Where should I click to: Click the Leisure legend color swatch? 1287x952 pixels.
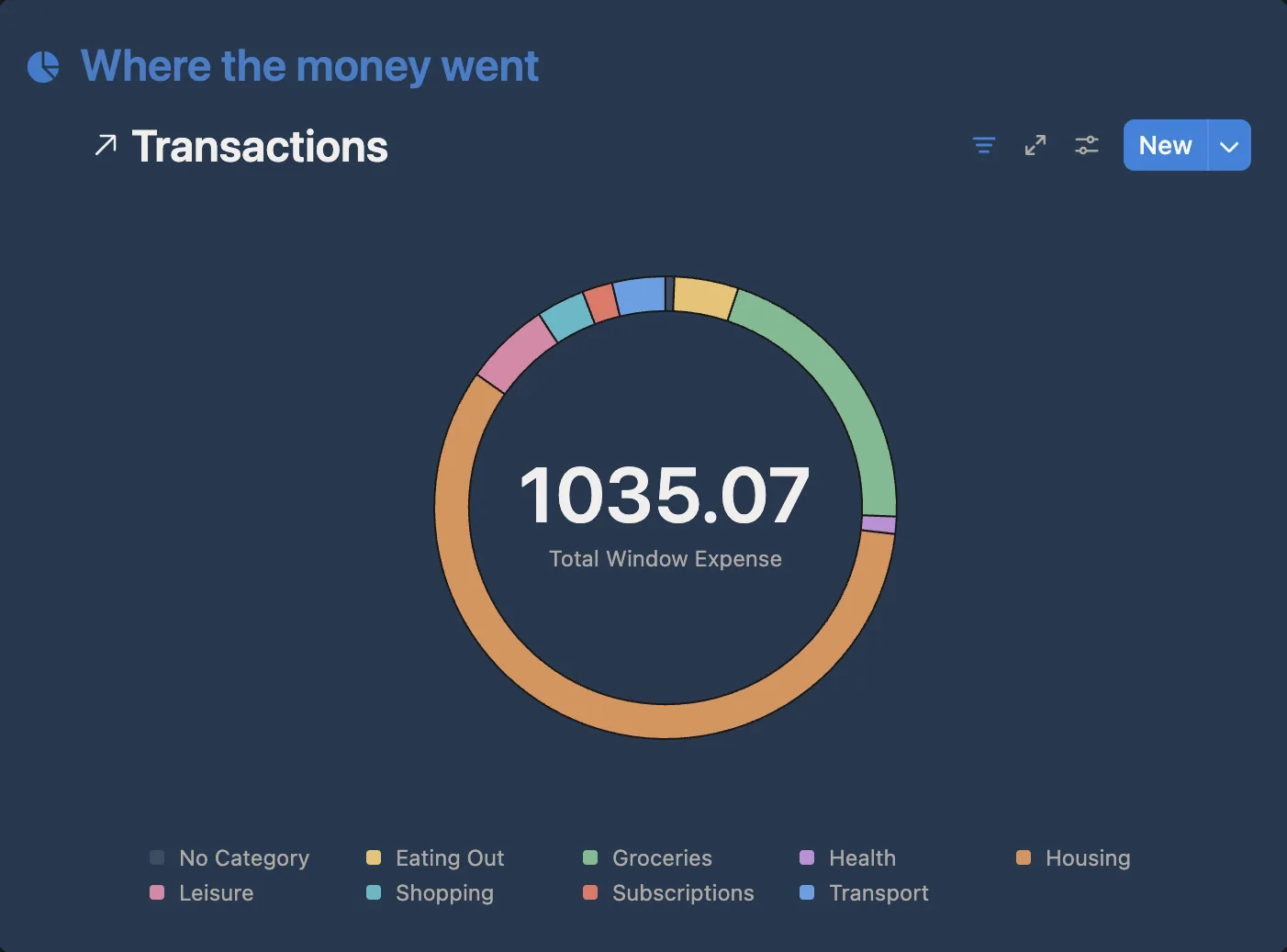[157, 892]
